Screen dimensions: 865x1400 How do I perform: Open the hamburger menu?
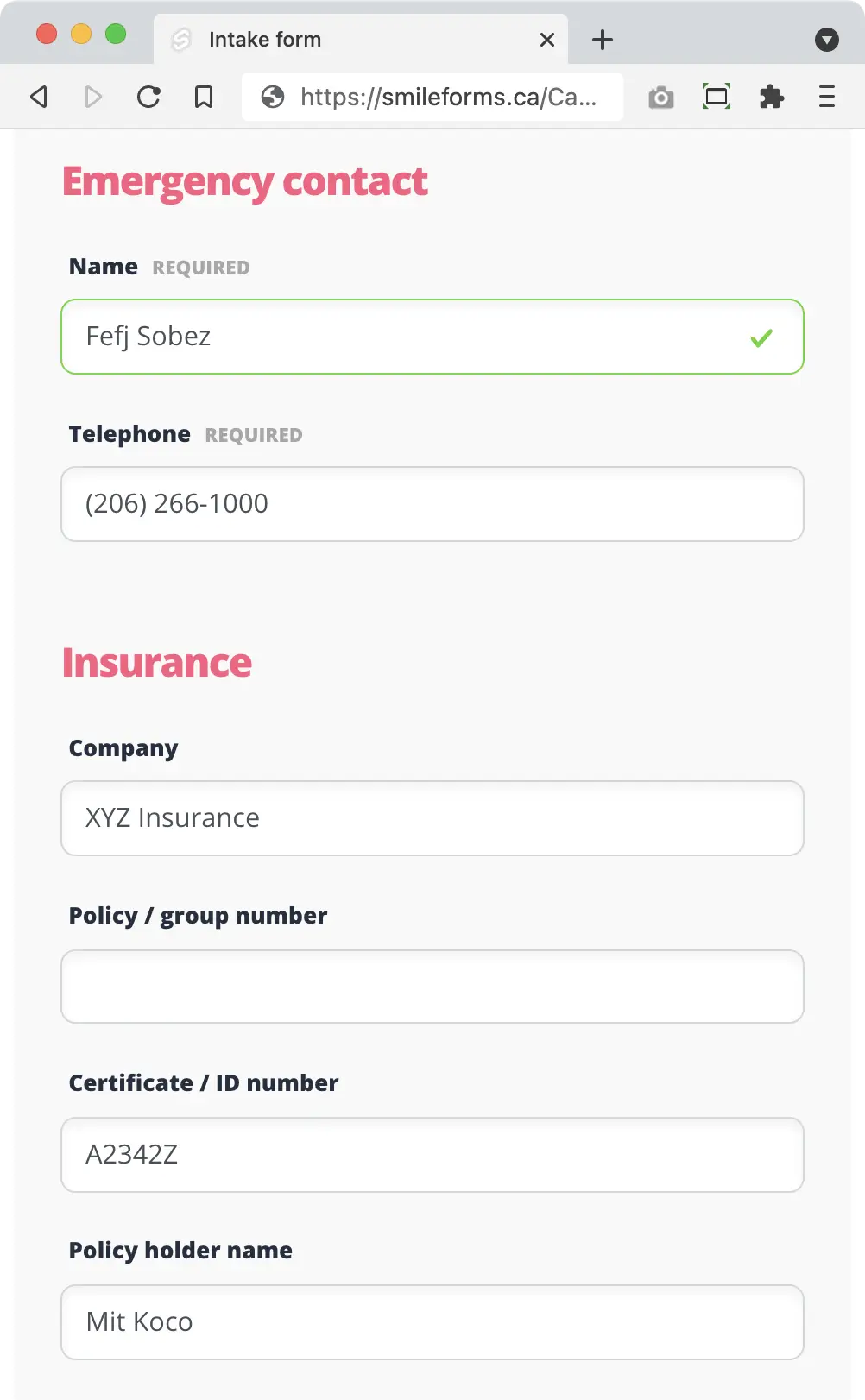826,97
